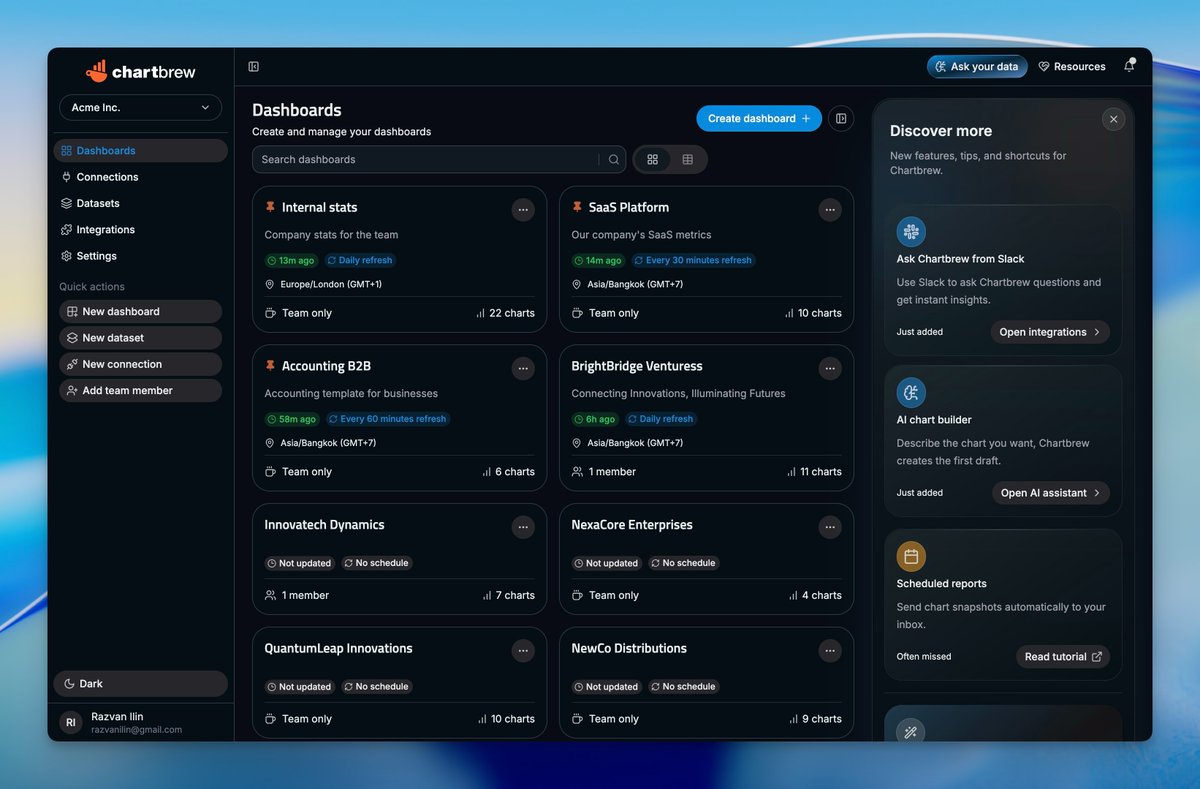This screenshot has height=789, width=1200.
Task: Open Datasets in sidebar
Action: click(140, 203)
